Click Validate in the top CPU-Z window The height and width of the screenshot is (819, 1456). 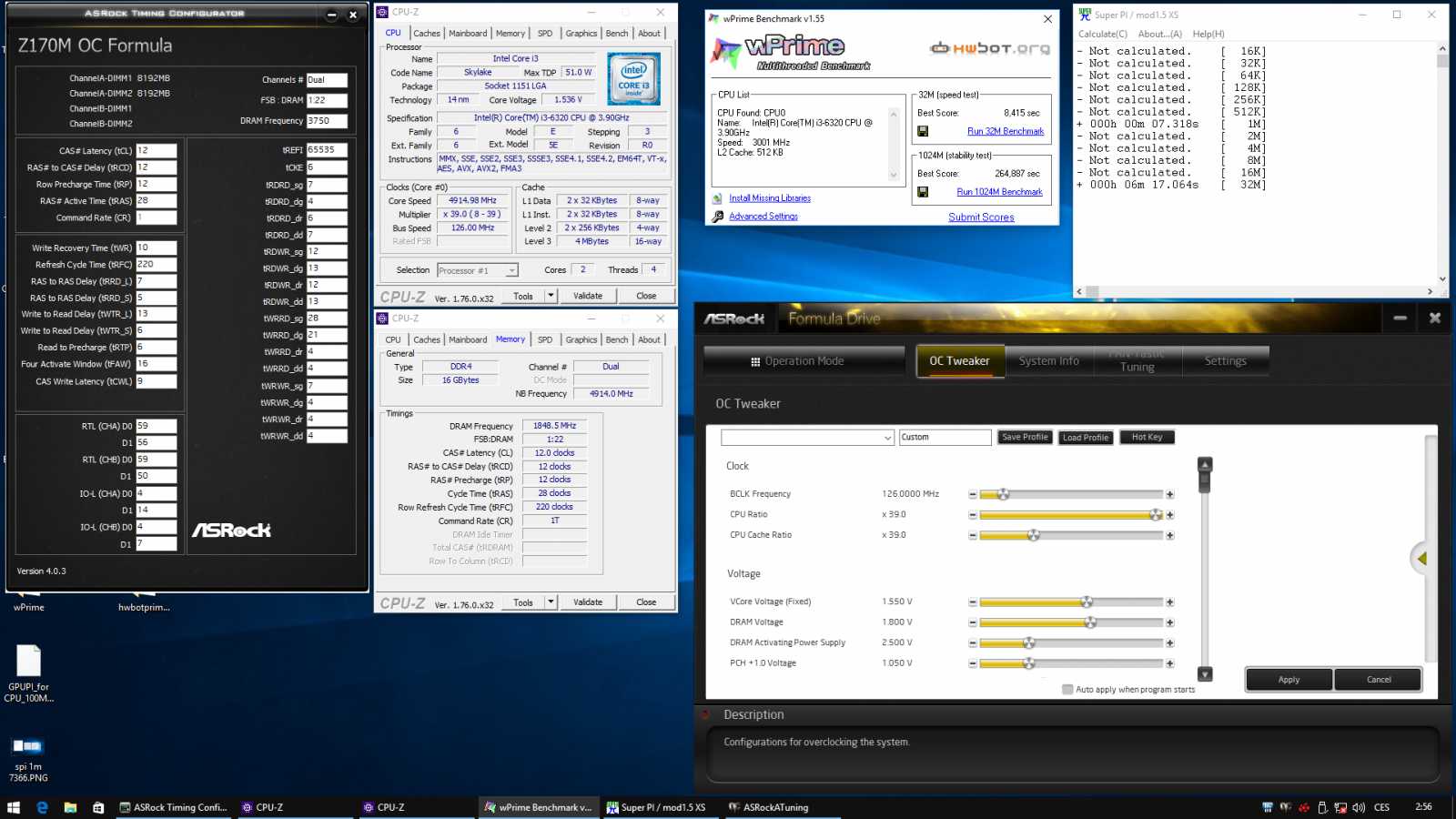[588, 296]
